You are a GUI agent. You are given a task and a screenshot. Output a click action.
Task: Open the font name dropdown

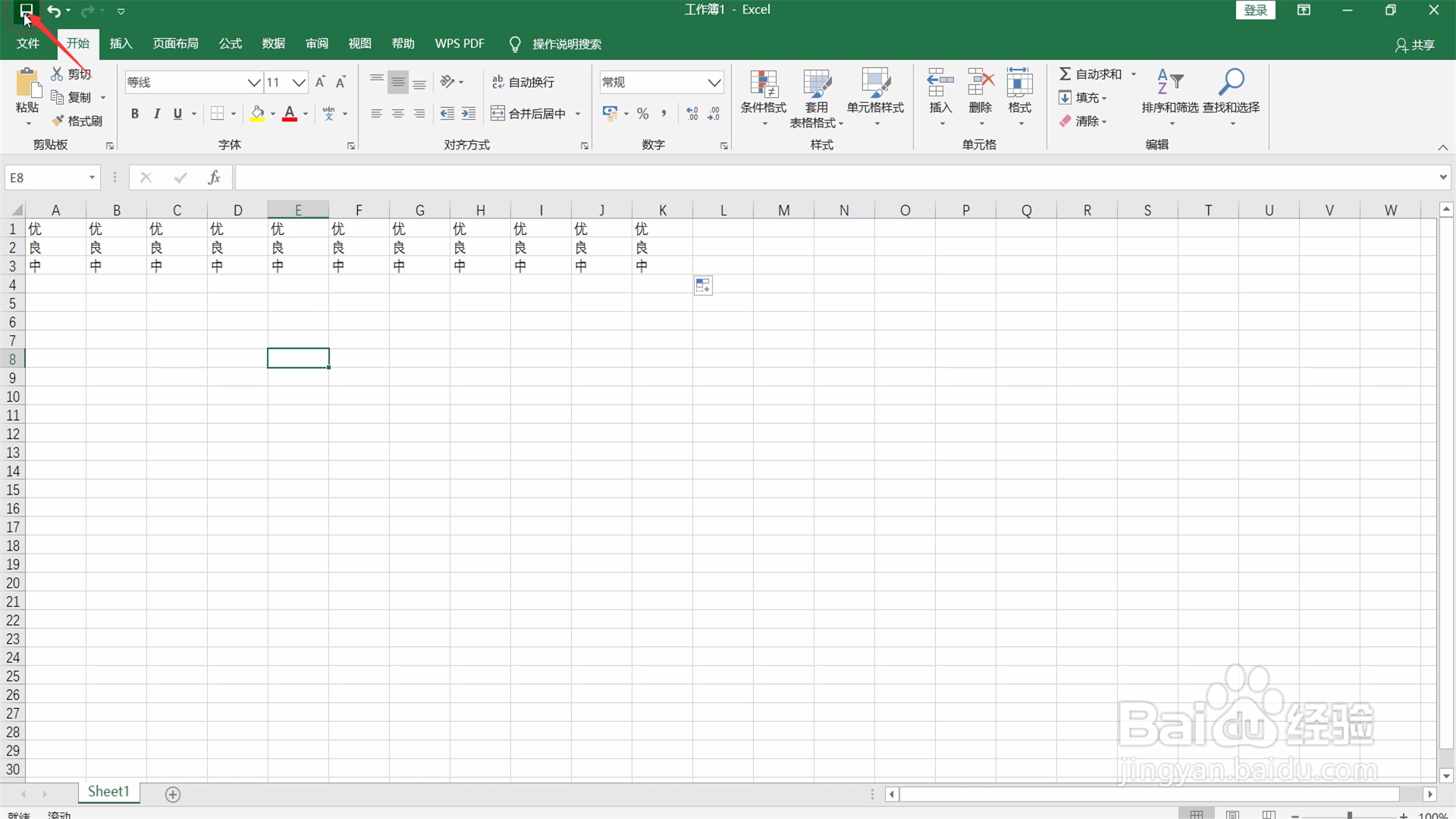[254, 82]
